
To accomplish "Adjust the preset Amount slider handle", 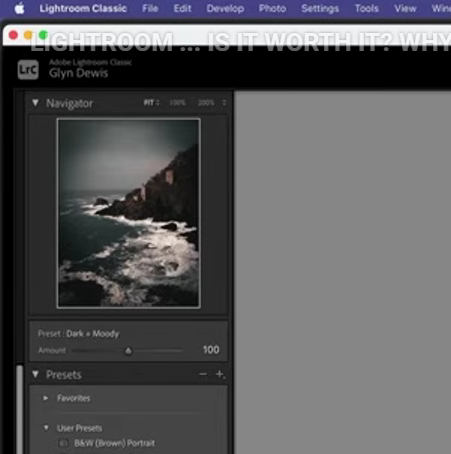I will [128, 351].
